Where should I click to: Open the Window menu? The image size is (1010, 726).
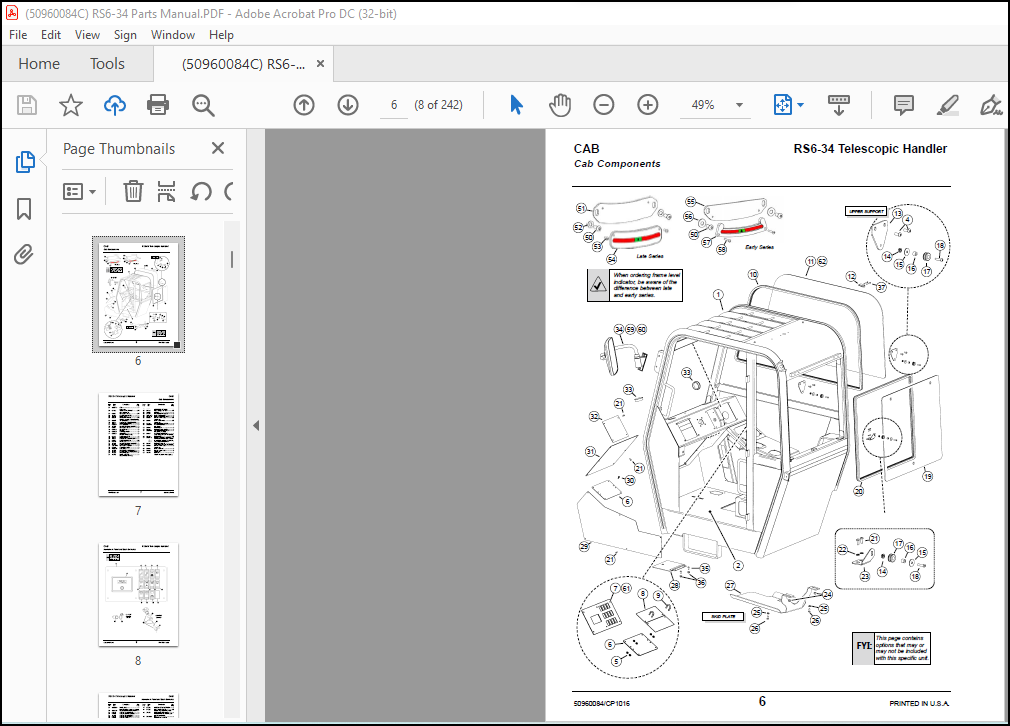[173, 35]
